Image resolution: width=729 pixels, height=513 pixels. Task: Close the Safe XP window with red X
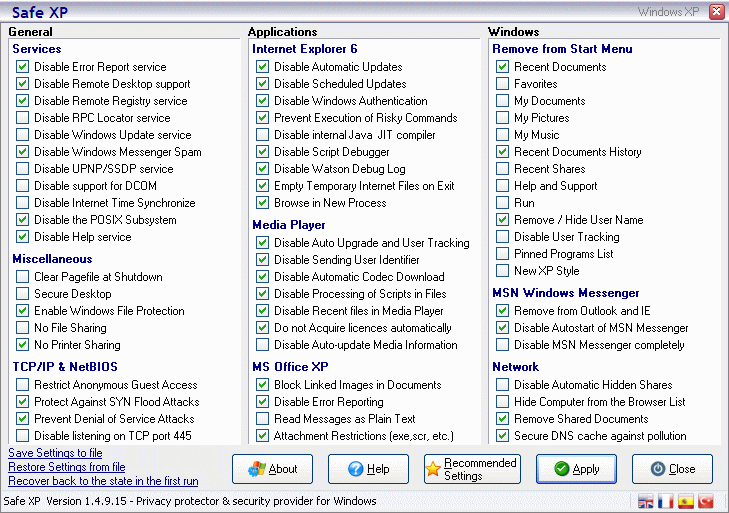[716, 12]
